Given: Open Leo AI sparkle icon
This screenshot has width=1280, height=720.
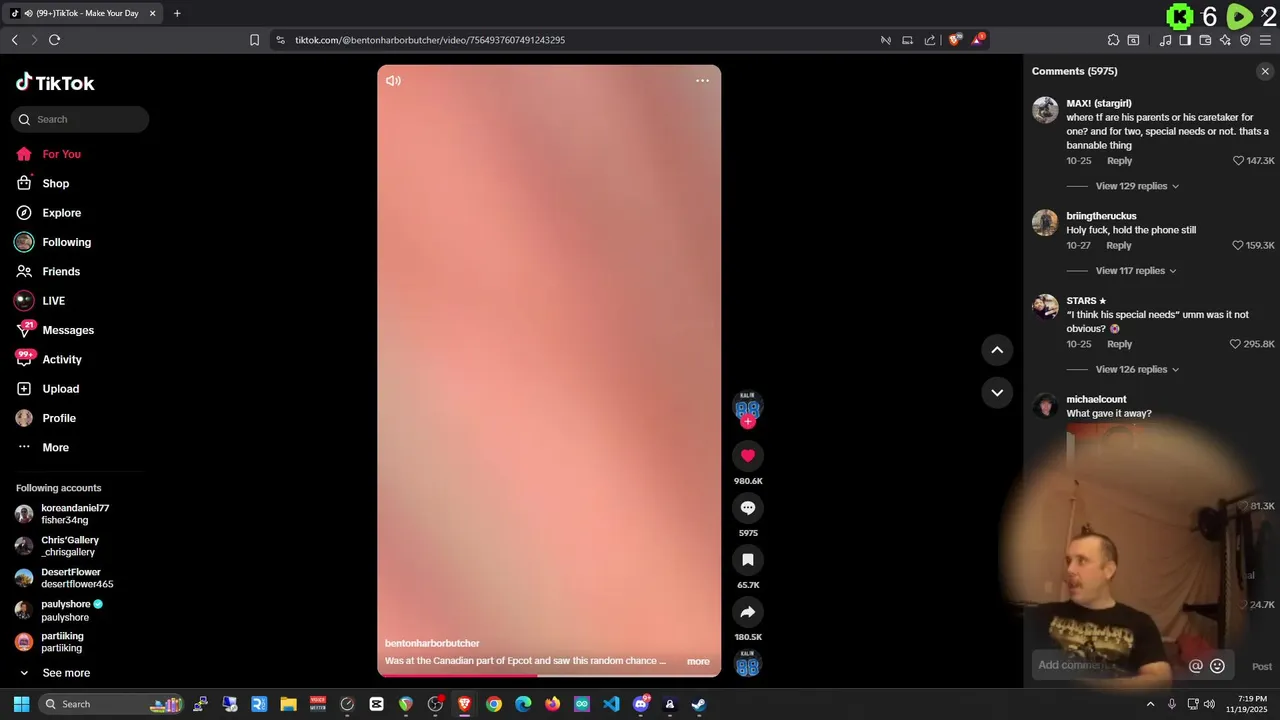Looking at the screenshot, I should pyautogui.click(x=1225, y=40).
